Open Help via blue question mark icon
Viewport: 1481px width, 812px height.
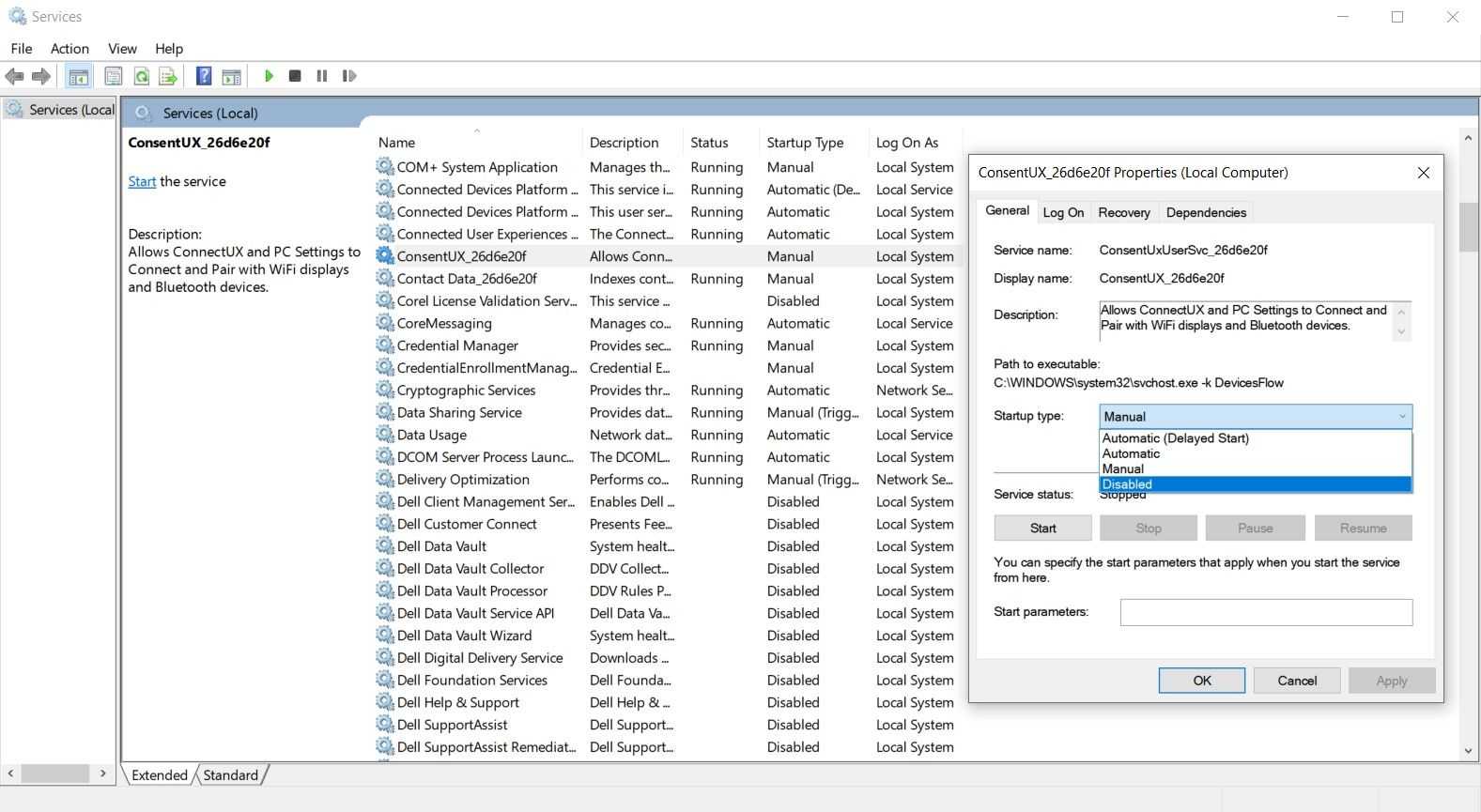(203, 76)
